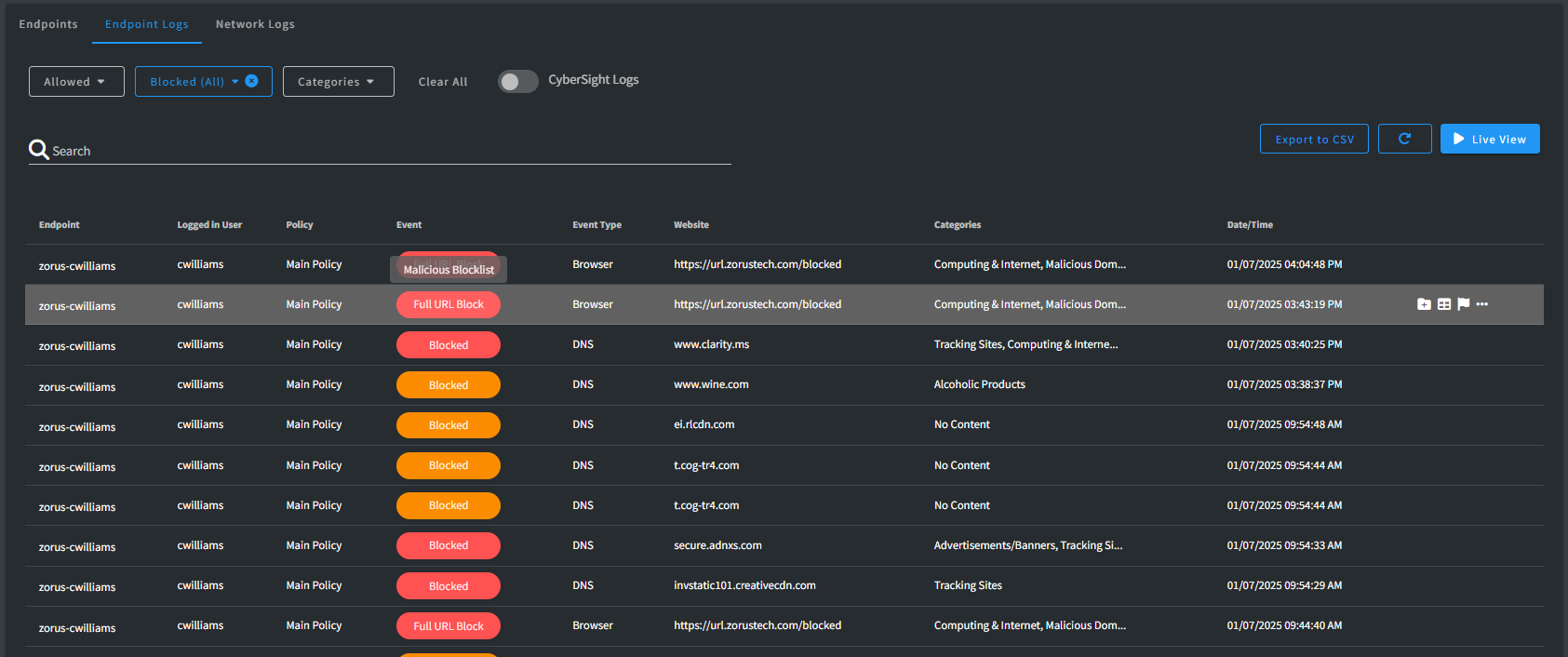Click website invstatic101.creativecdn.com

point(744,585)
